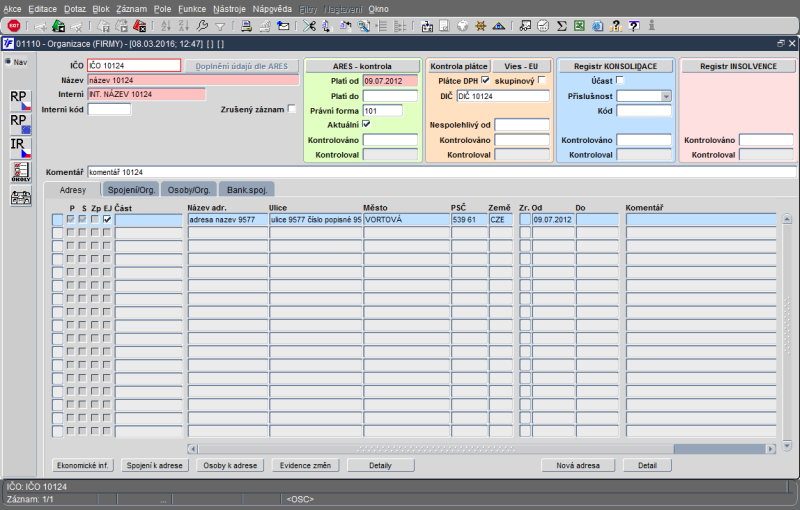This screenshot has width=800, height=510.
Task: Click the red cancel query toolbar icon
Action: click(139, 26)
